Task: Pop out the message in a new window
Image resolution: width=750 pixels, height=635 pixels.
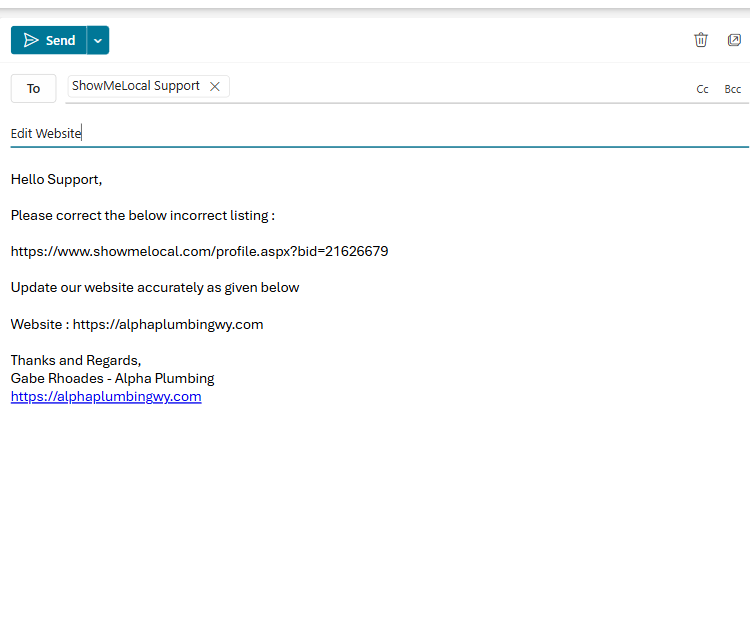Action: click(734, 40)
